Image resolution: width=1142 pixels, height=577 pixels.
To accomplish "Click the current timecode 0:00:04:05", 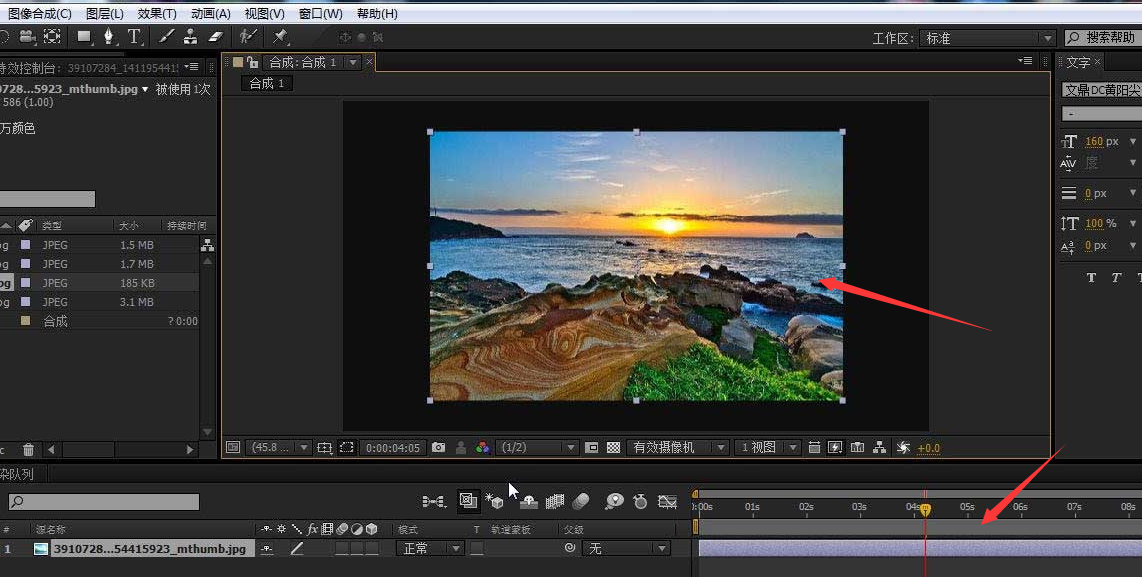I will [391, 448].
